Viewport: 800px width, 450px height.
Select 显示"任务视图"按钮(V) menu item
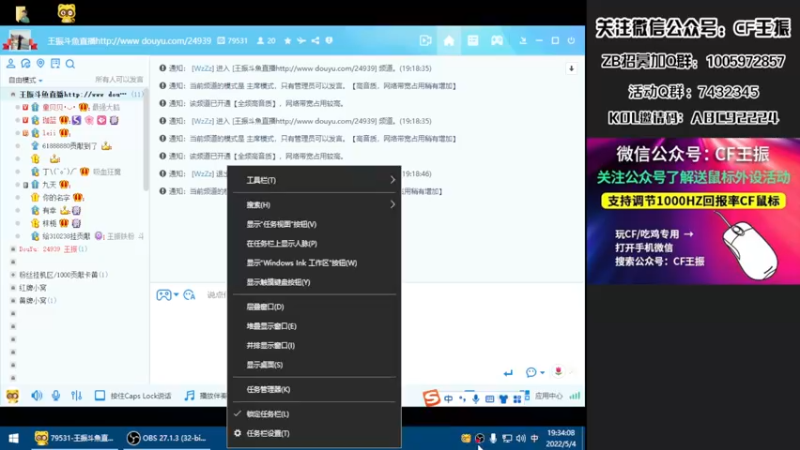tap(314, 224)
